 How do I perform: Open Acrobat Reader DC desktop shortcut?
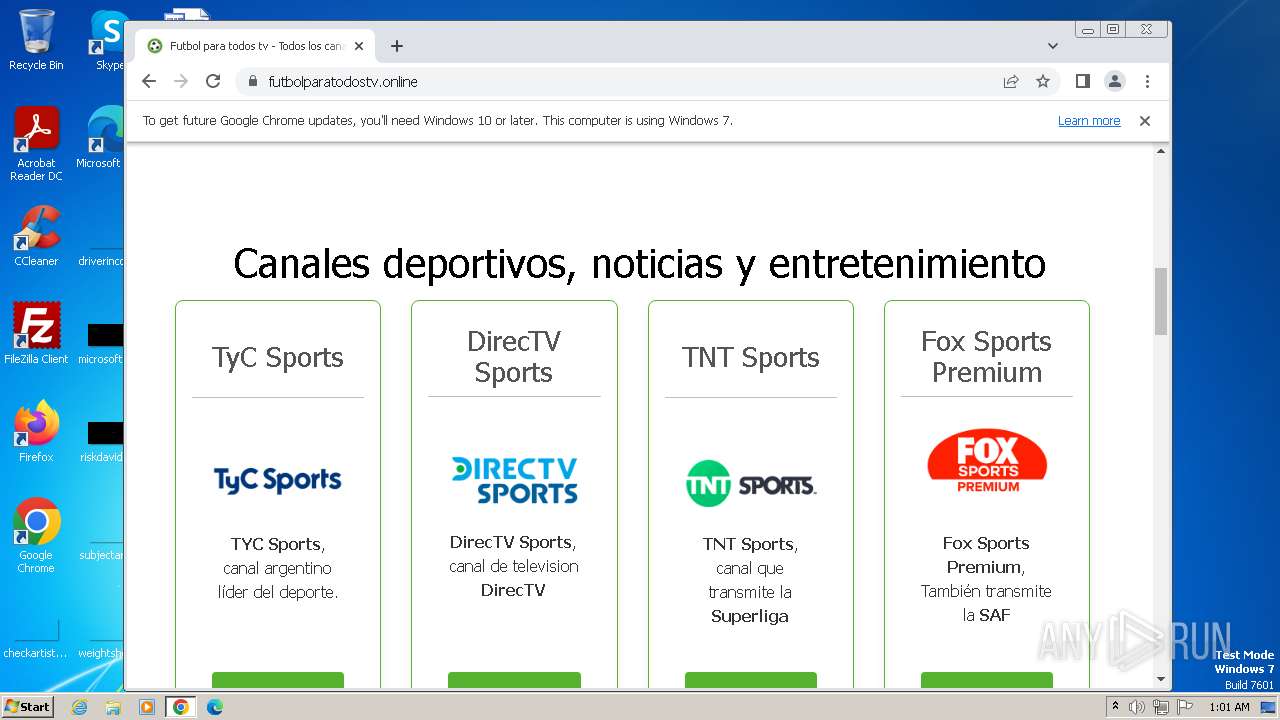(x=36, y=144)
